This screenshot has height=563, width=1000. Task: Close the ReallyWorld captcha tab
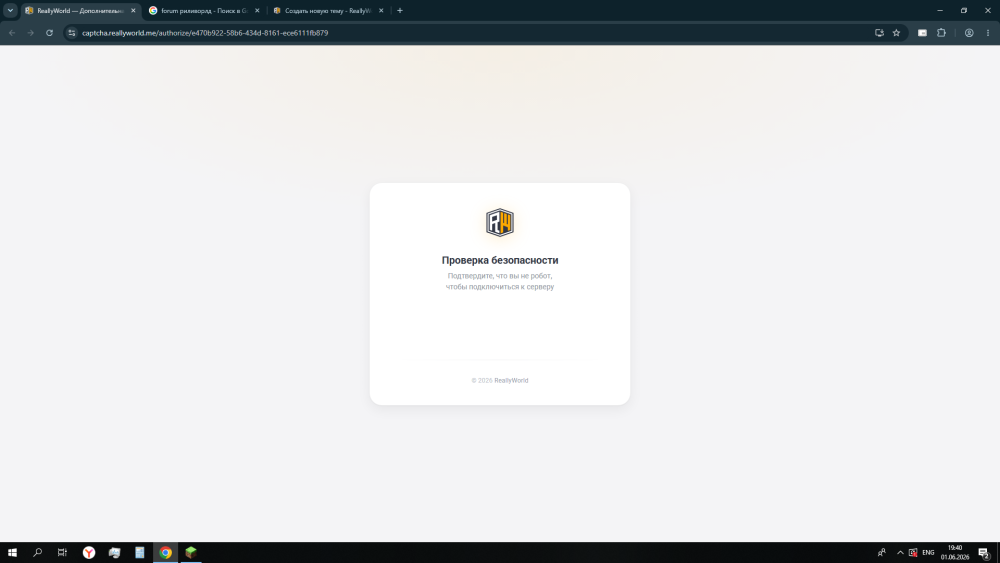(133, 11)
